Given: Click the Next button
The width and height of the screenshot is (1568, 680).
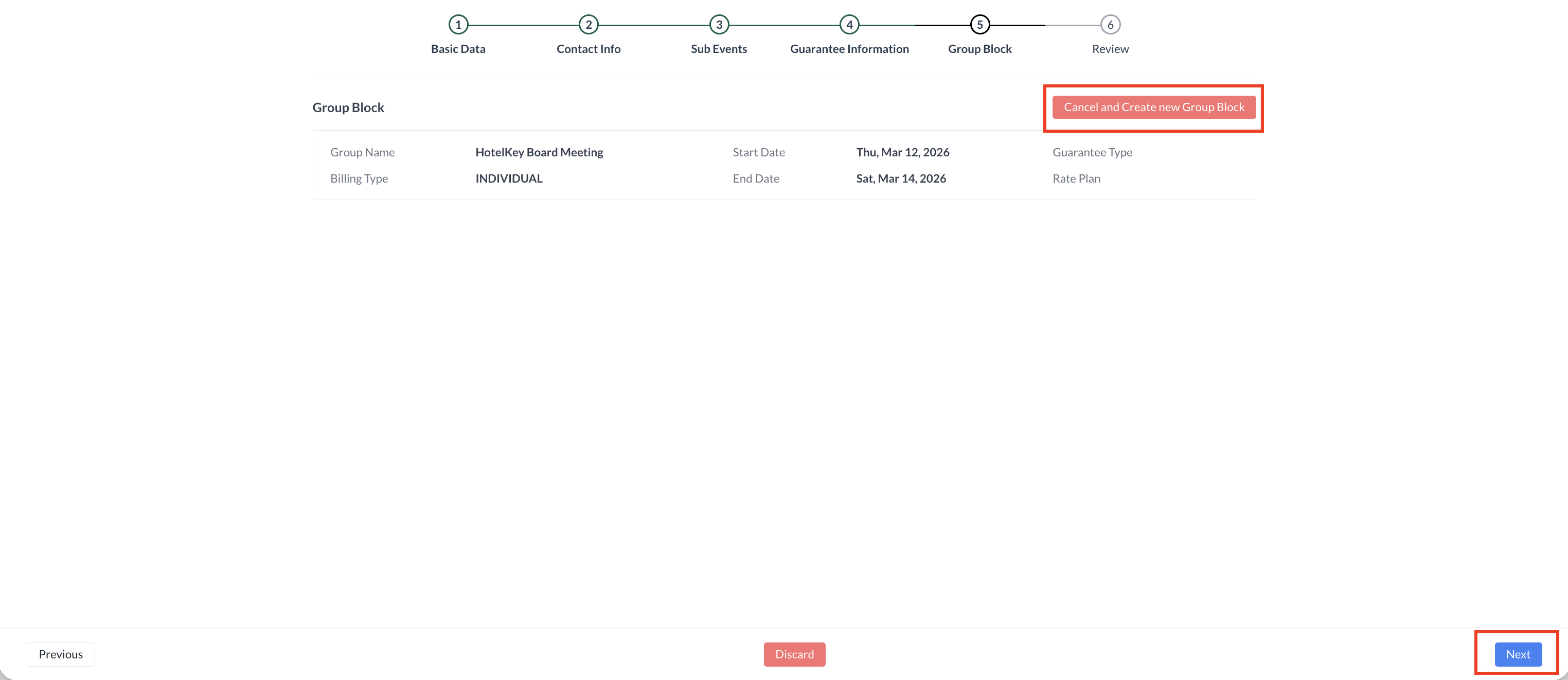Looking at the screenshot, I should pyautogui.click(x=1518, y=654).
